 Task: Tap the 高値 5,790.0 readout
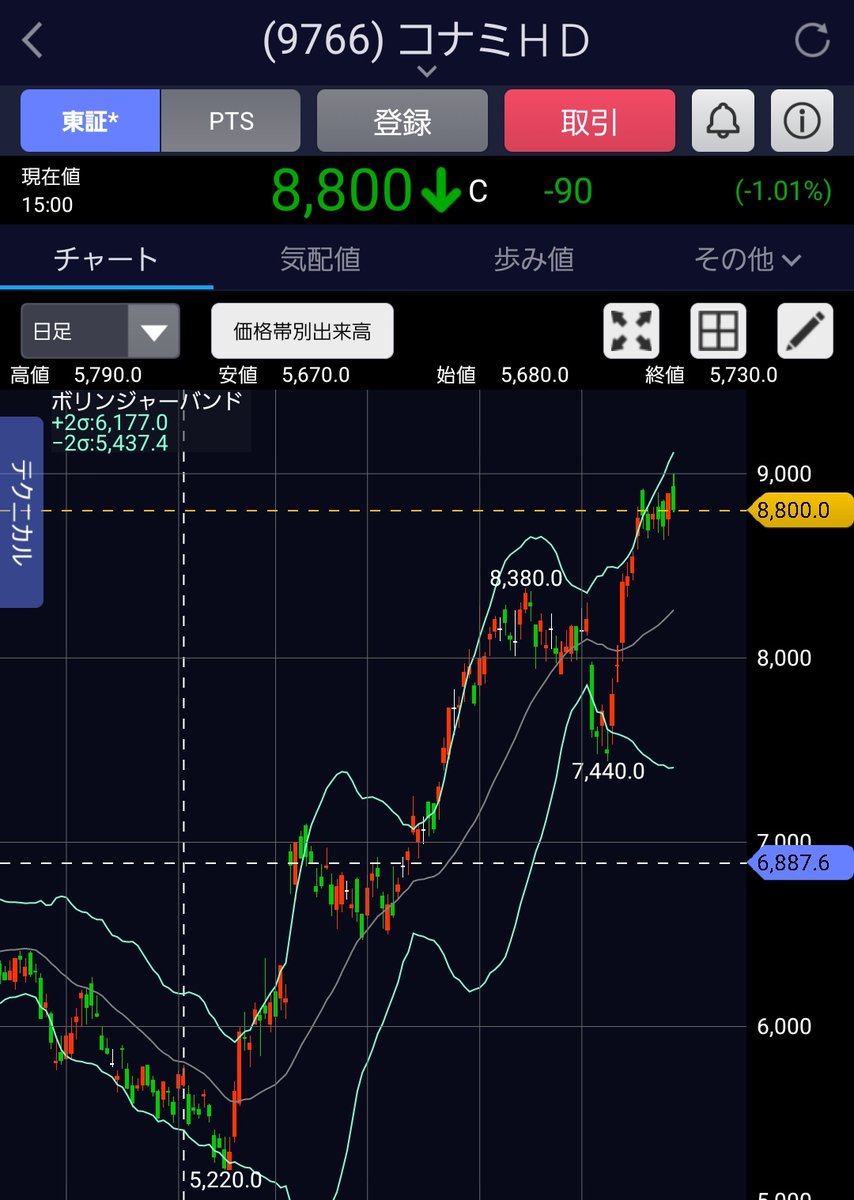(76, 376)
